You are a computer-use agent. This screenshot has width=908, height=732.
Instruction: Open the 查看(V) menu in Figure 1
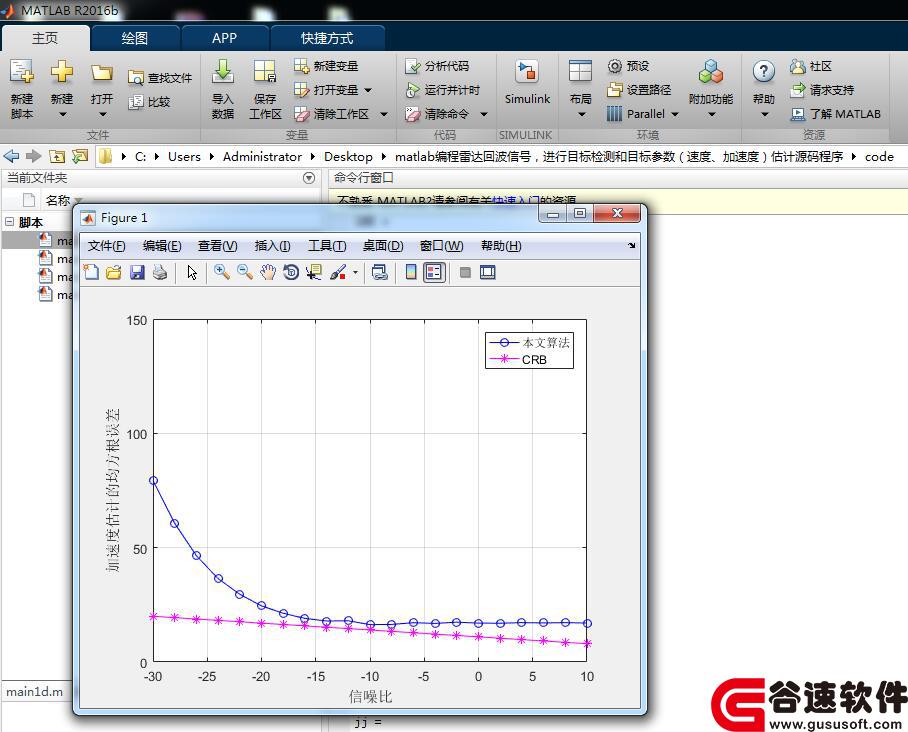(218, 246)
